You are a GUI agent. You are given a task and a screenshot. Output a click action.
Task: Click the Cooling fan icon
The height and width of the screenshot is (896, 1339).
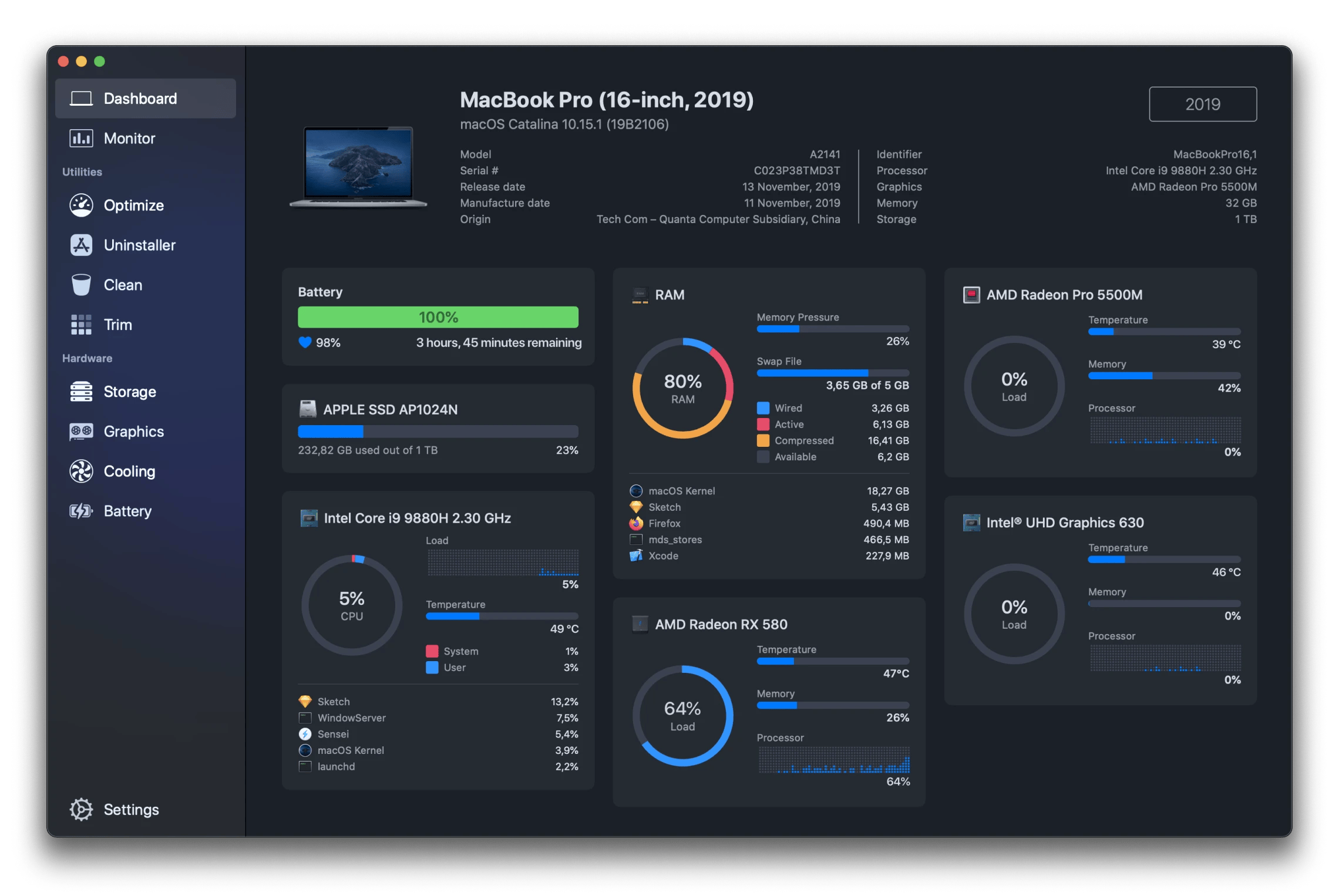(x=81, y=471)
